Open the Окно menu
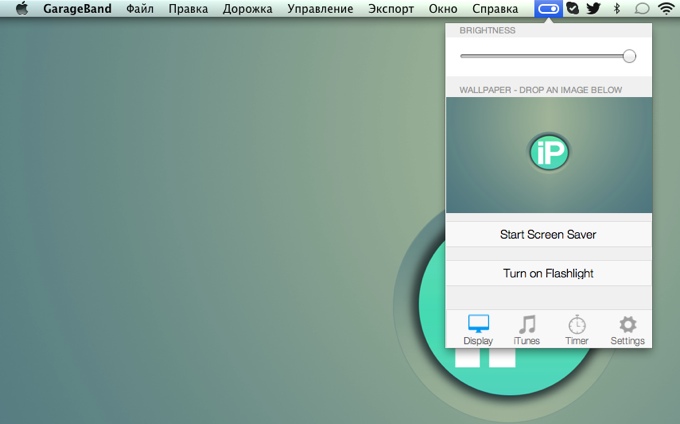Screen dimensions: 680x424 (x=443, y=9)
